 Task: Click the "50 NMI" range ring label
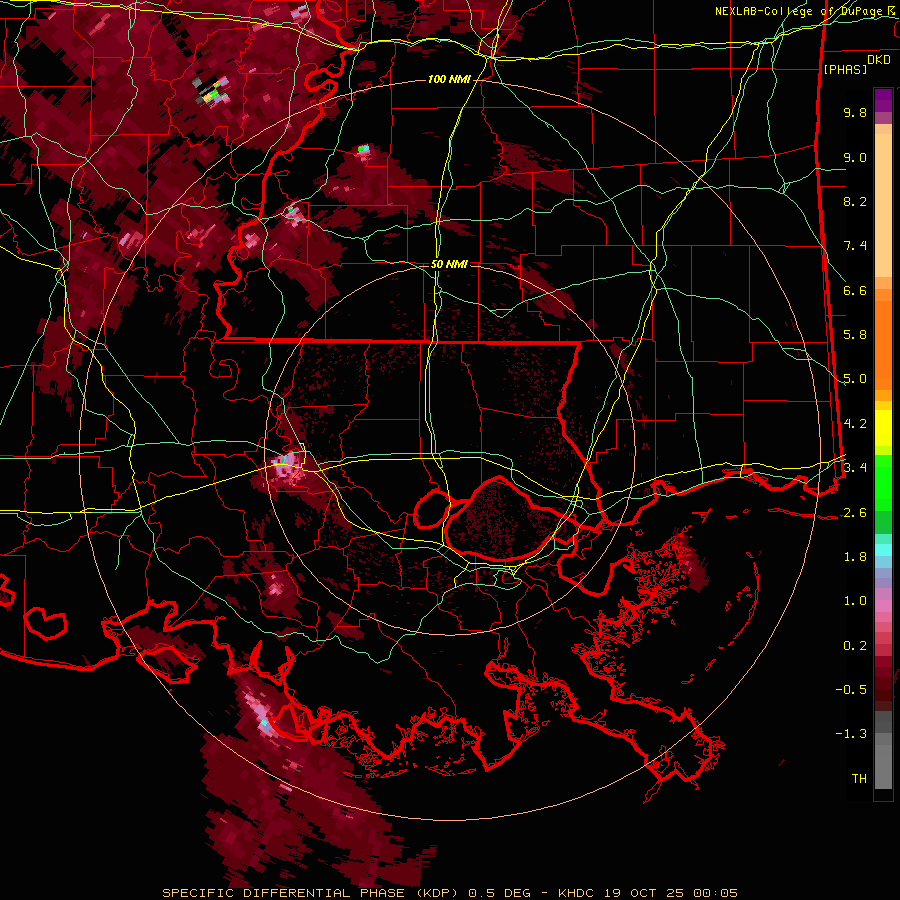click(449, 264)
